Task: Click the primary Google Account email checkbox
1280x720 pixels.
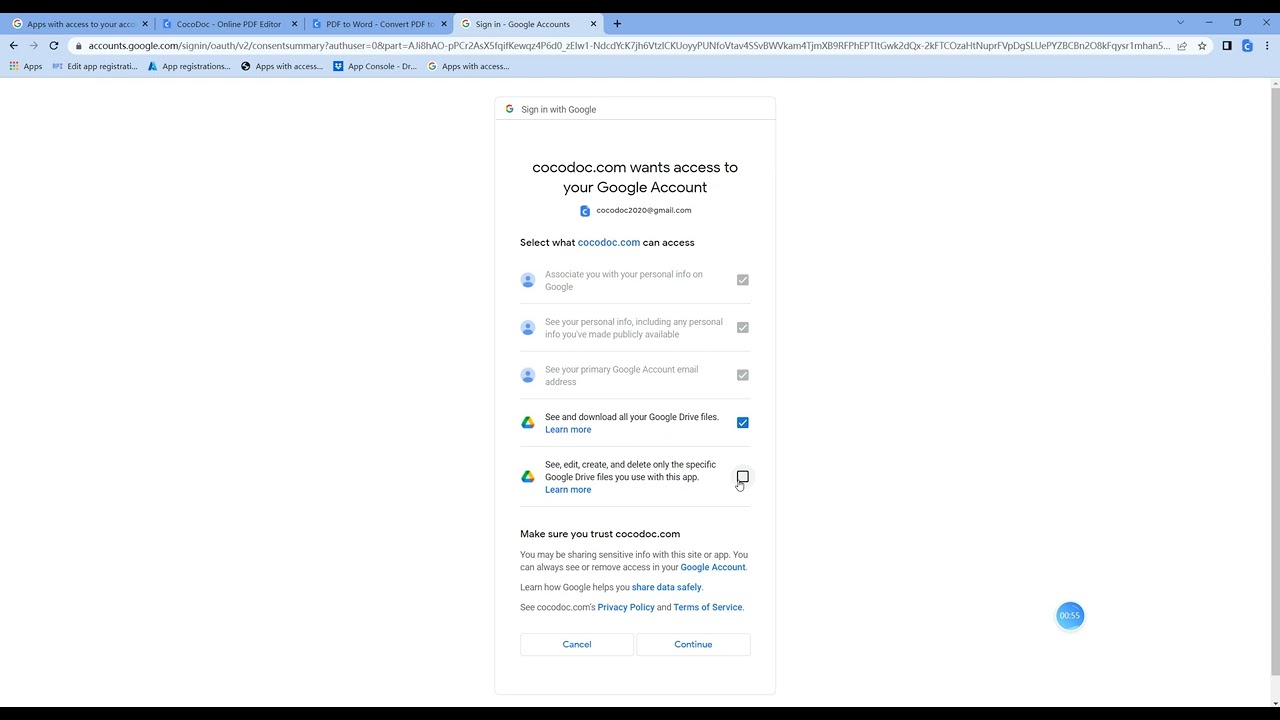Action: tap(743, 375)
